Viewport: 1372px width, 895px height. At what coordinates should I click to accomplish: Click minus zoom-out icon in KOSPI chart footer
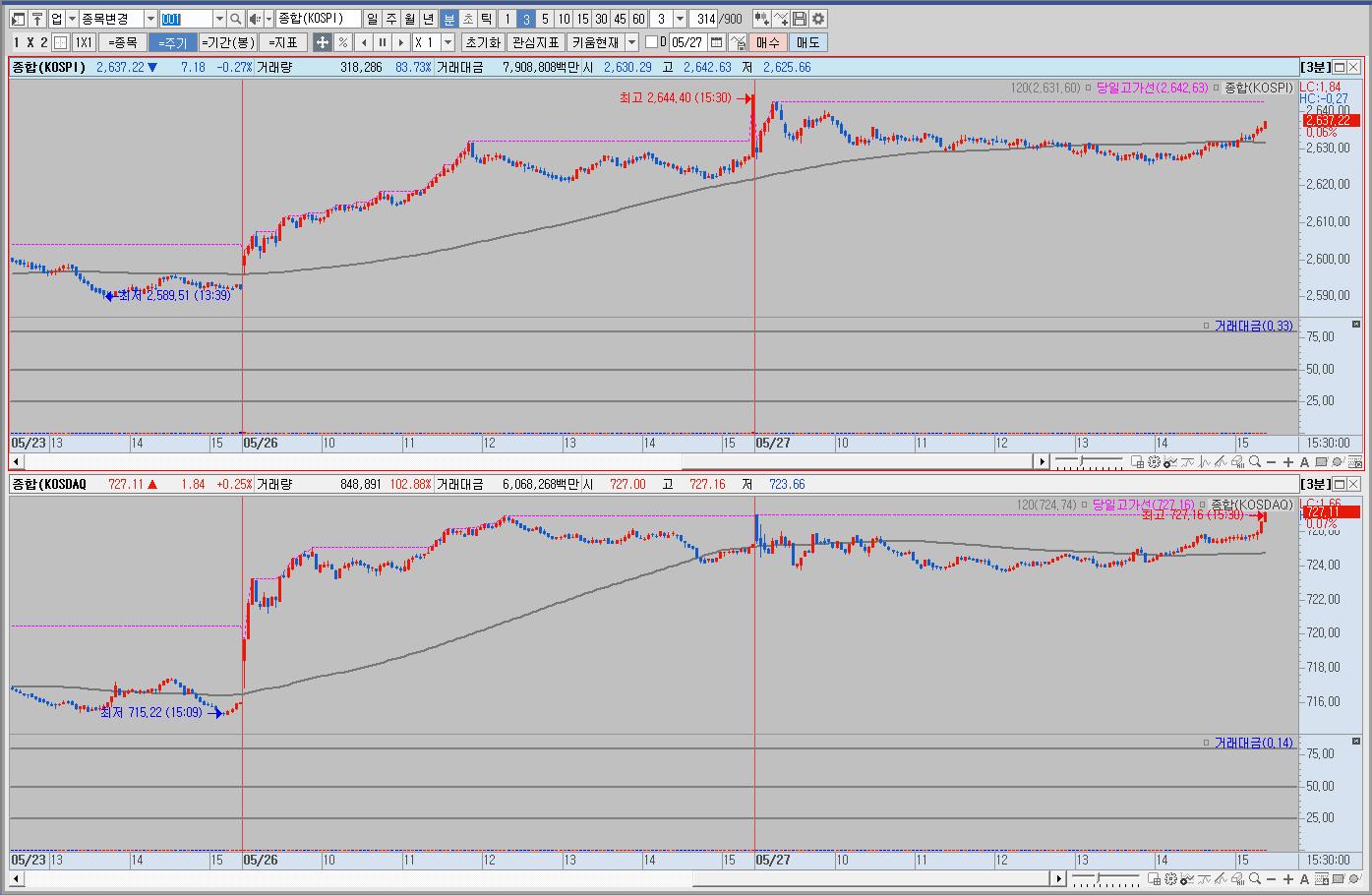coord(1271,462)
